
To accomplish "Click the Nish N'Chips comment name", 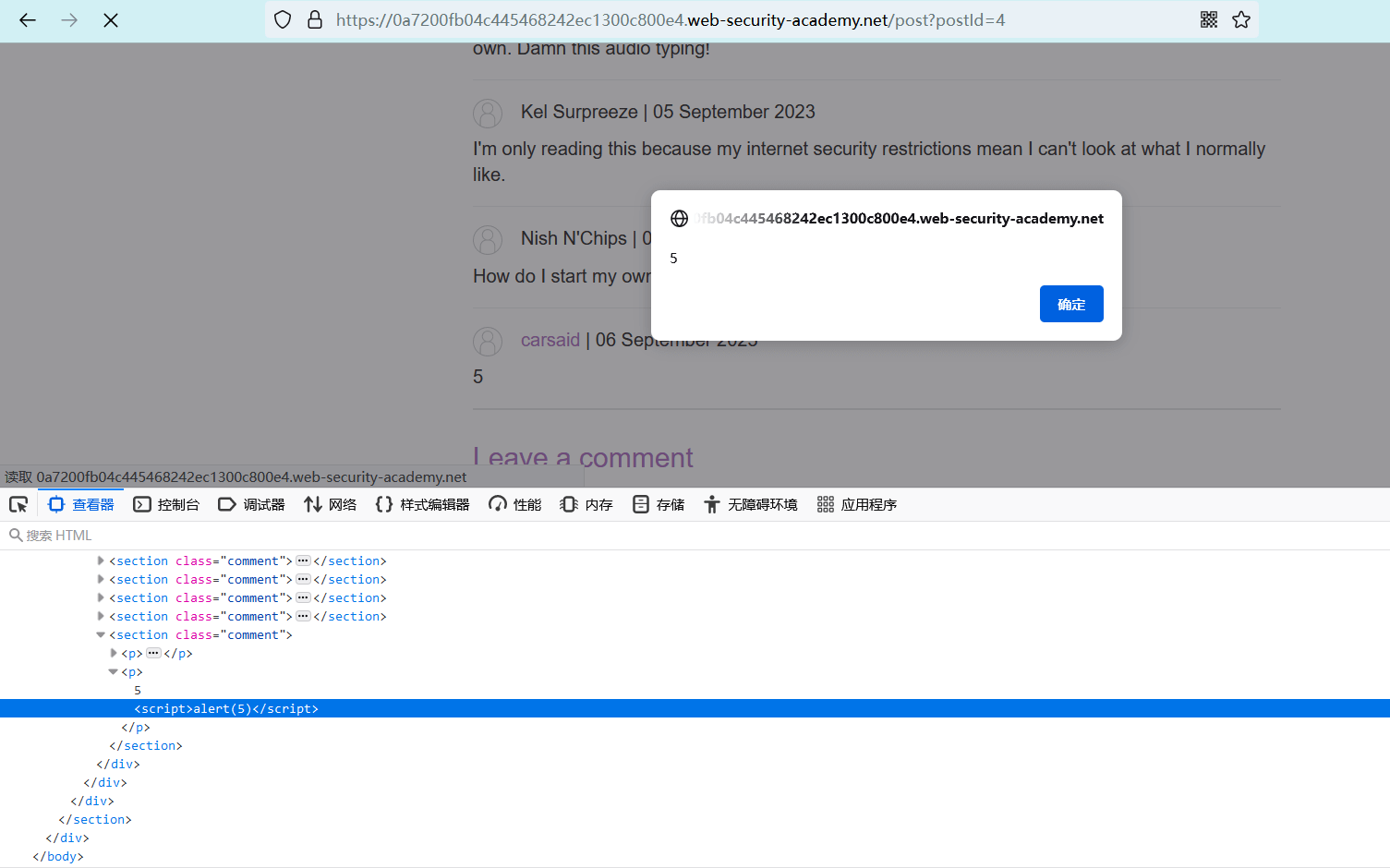I will [x=574, y=238].
